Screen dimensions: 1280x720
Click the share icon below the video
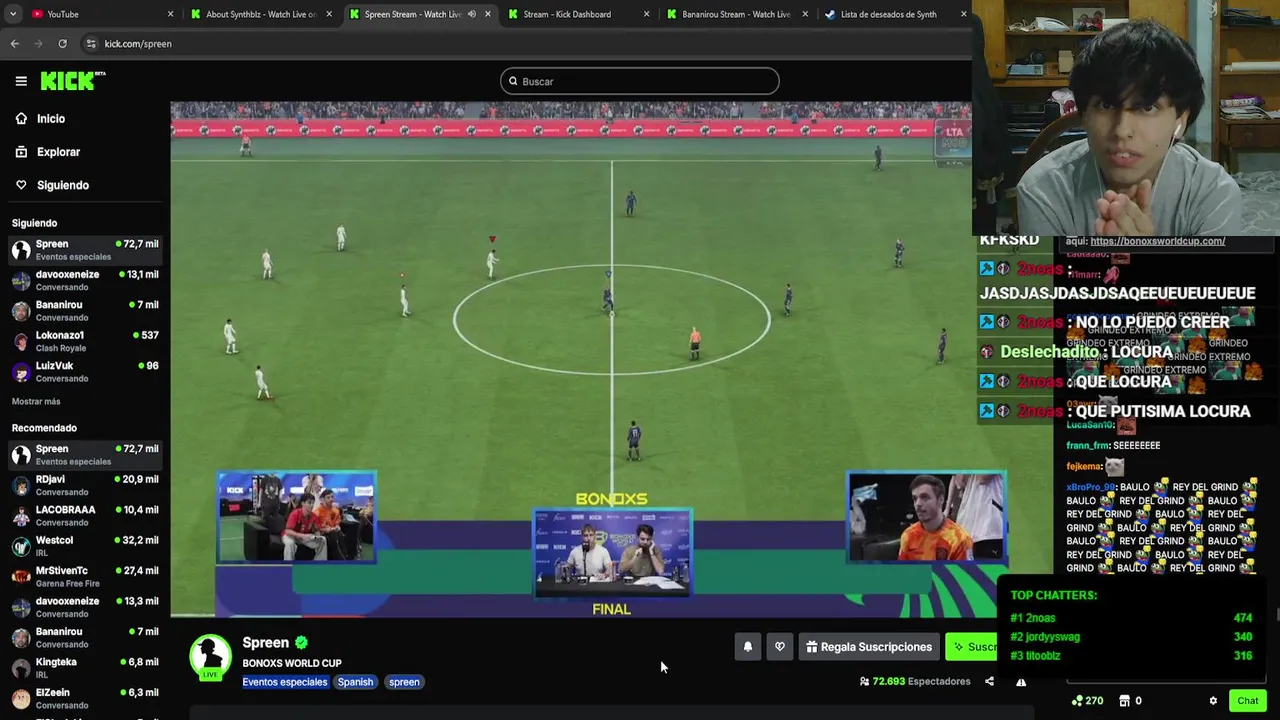[x=989, y=682]
